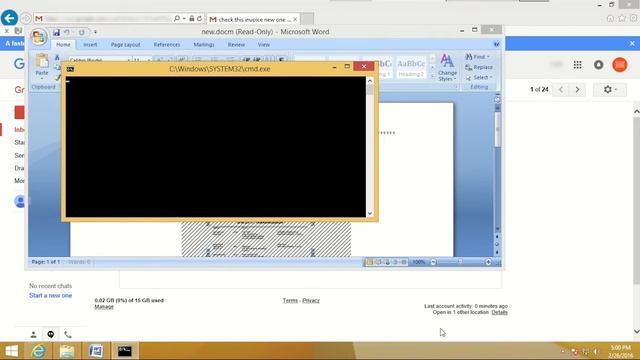Click the Word zoom slider handle
Image resolution: width=640 pixels, height=360 pixels.
460,262
